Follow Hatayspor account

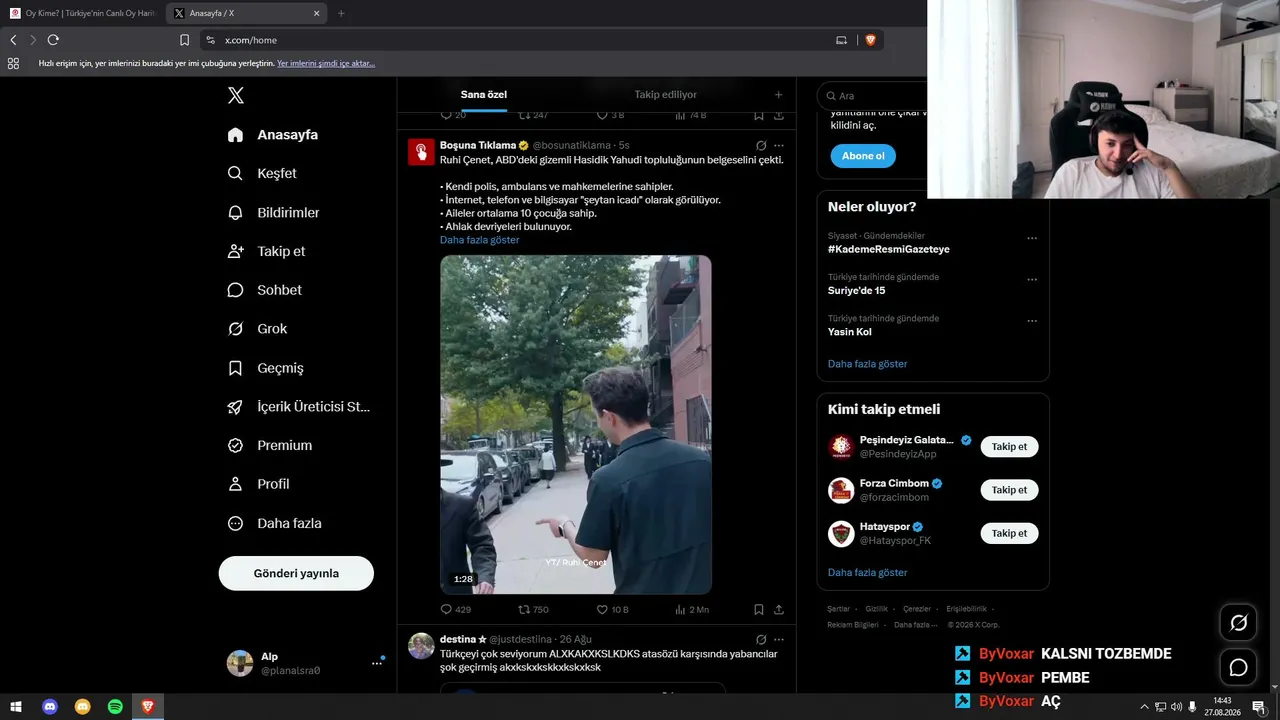[x=1009, y=534]
